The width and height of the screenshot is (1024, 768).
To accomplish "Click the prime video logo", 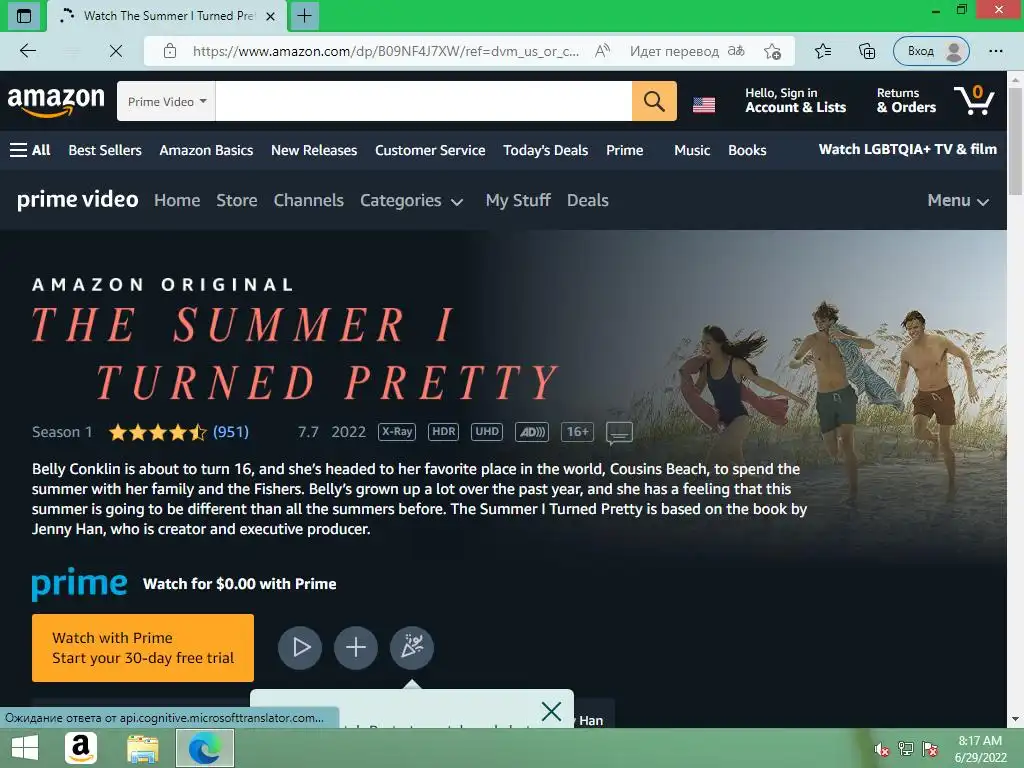I will (x=77, y=200).
